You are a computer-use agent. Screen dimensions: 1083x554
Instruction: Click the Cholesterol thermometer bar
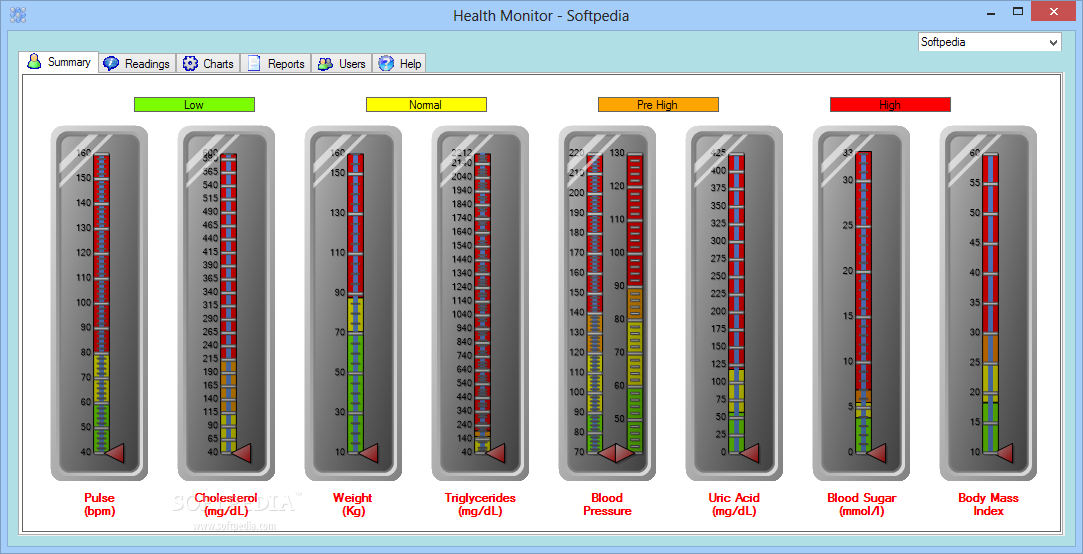[229, 303]
